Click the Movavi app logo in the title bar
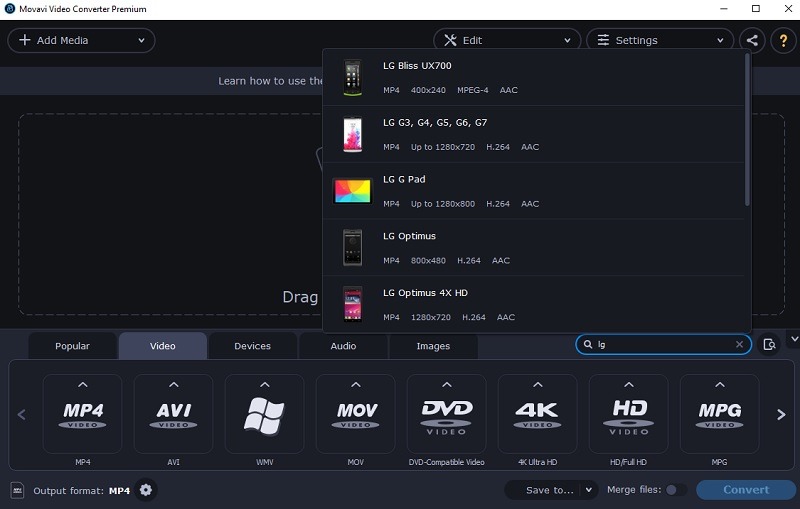800x509 pixels. tap(9, 9)
